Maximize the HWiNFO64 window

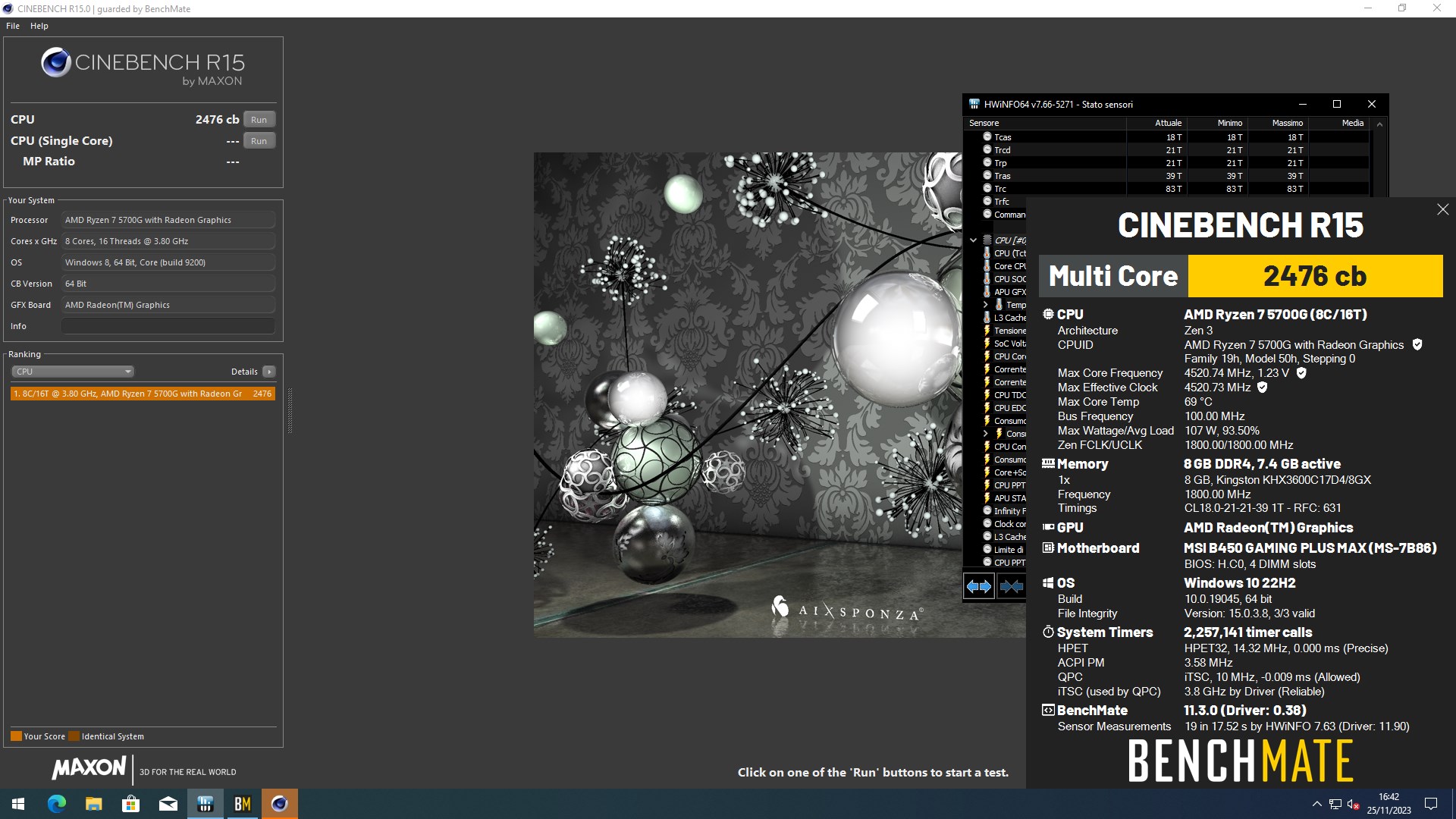(x=1337, y=105)
